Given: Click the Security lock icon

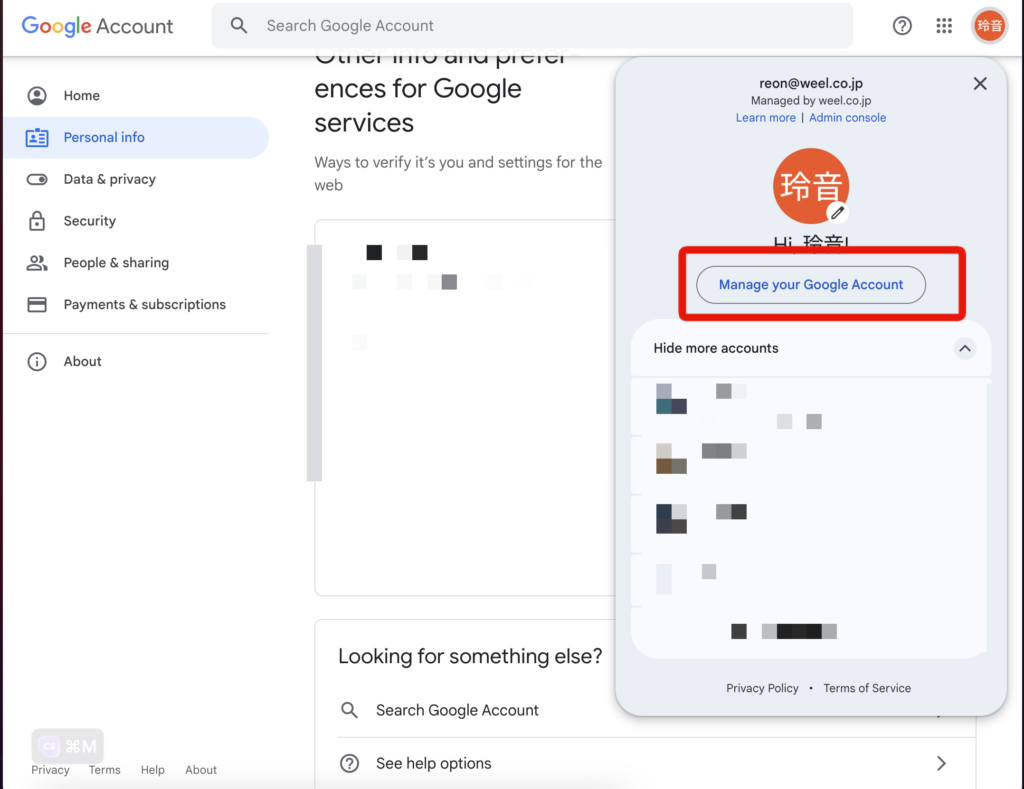Looking at the screenshot, I should point(37,221).
